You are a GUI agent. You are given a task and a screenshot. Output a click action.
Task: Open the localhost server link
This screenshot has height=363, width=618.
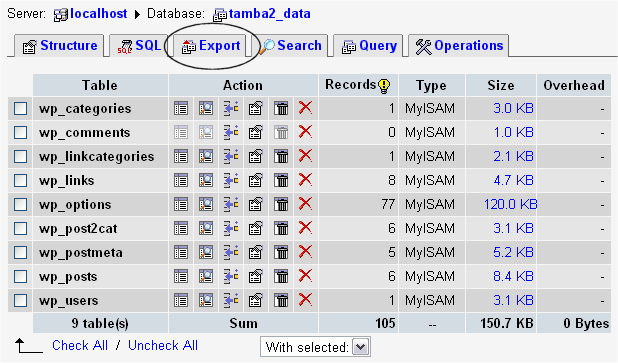(x=99, y=14)
